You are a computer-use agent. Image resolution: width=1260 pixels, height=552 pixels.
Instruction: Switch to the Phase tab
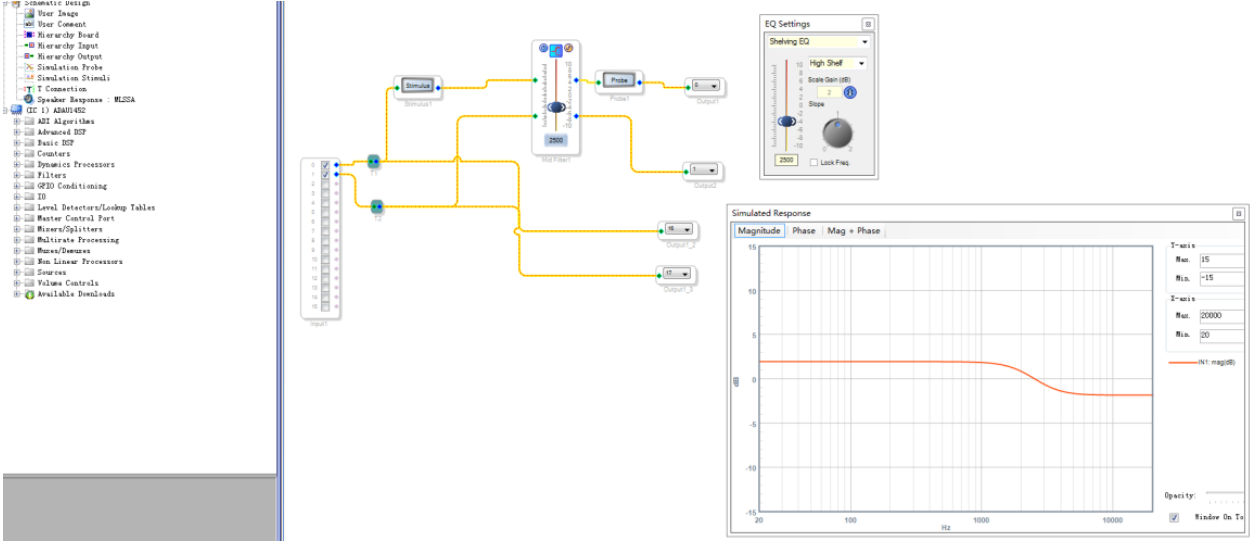click(803, 231)
